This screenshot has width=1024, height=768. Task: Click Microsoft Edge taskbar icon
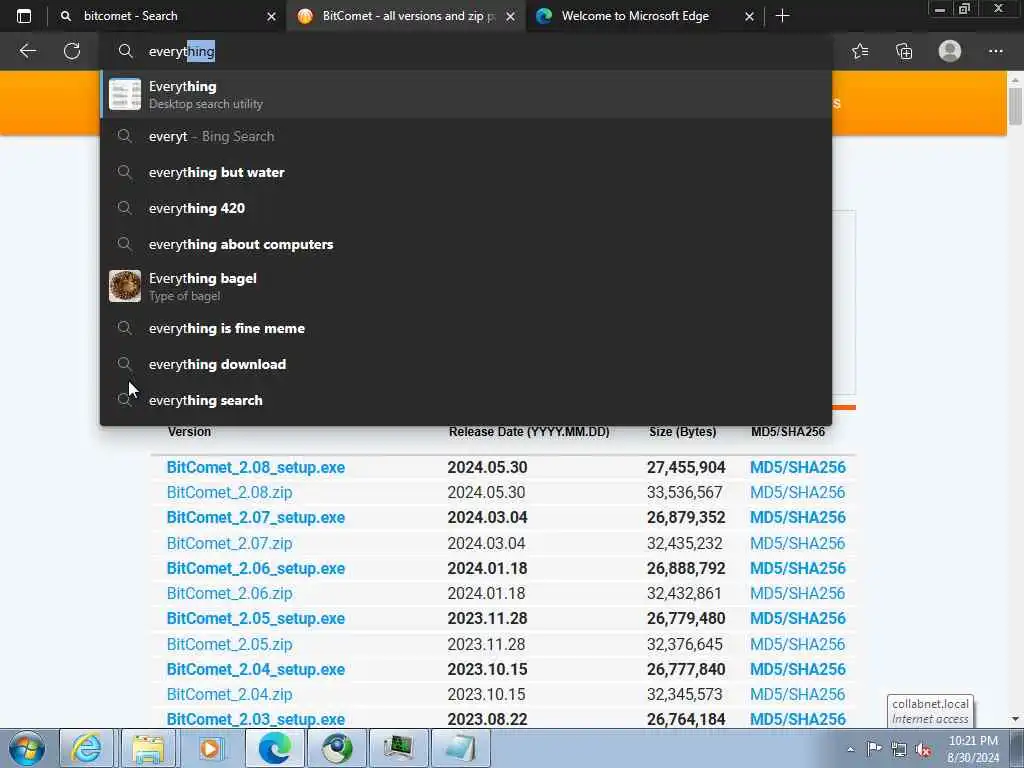pyautogui.click(x=274, y=748)
